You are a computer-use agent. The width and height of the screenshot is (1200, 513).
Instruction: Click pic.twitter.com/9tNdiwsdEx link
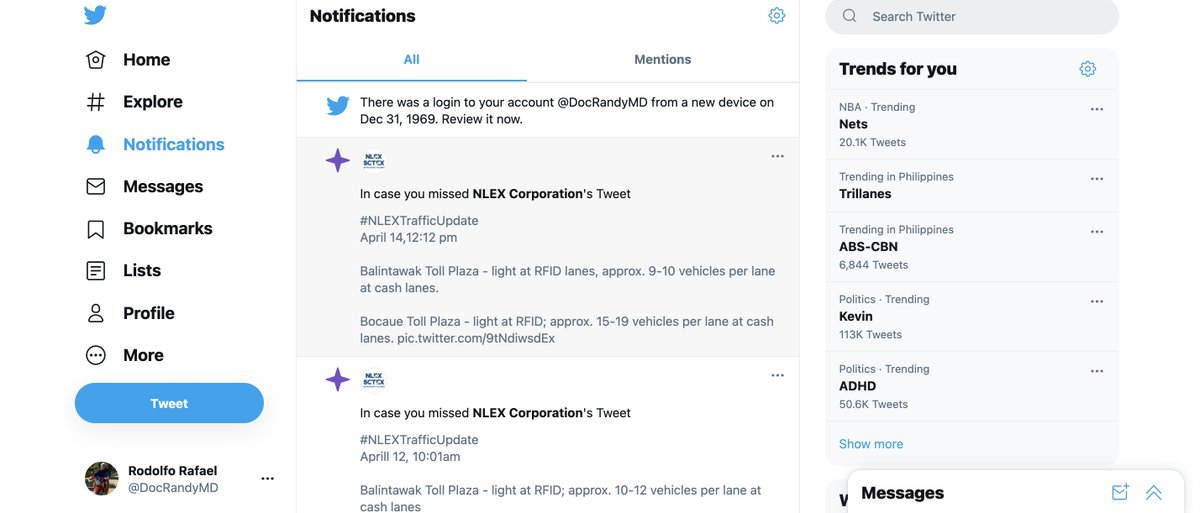coord(476,338)
